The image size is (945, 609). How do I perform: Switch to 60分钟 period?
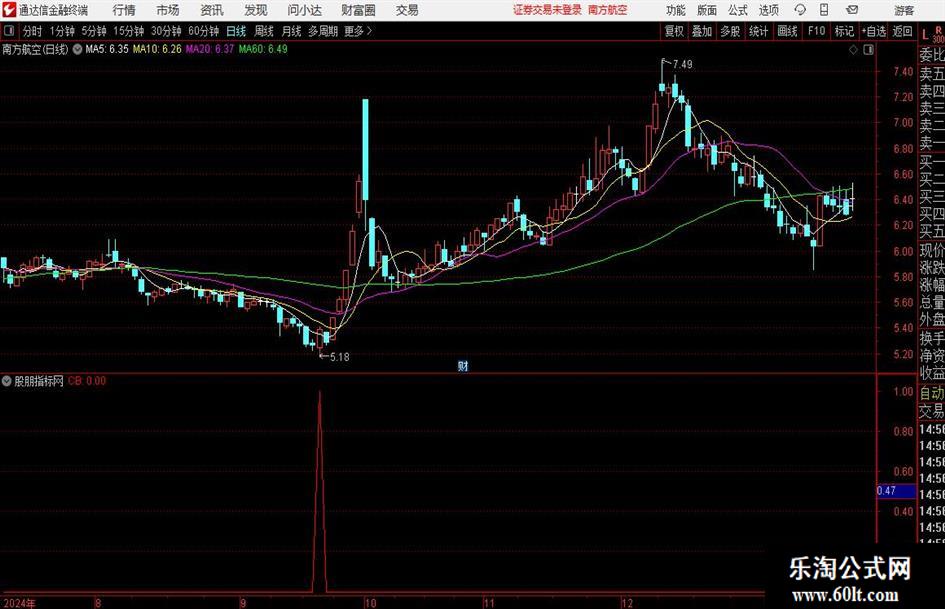tap(203, 31)
